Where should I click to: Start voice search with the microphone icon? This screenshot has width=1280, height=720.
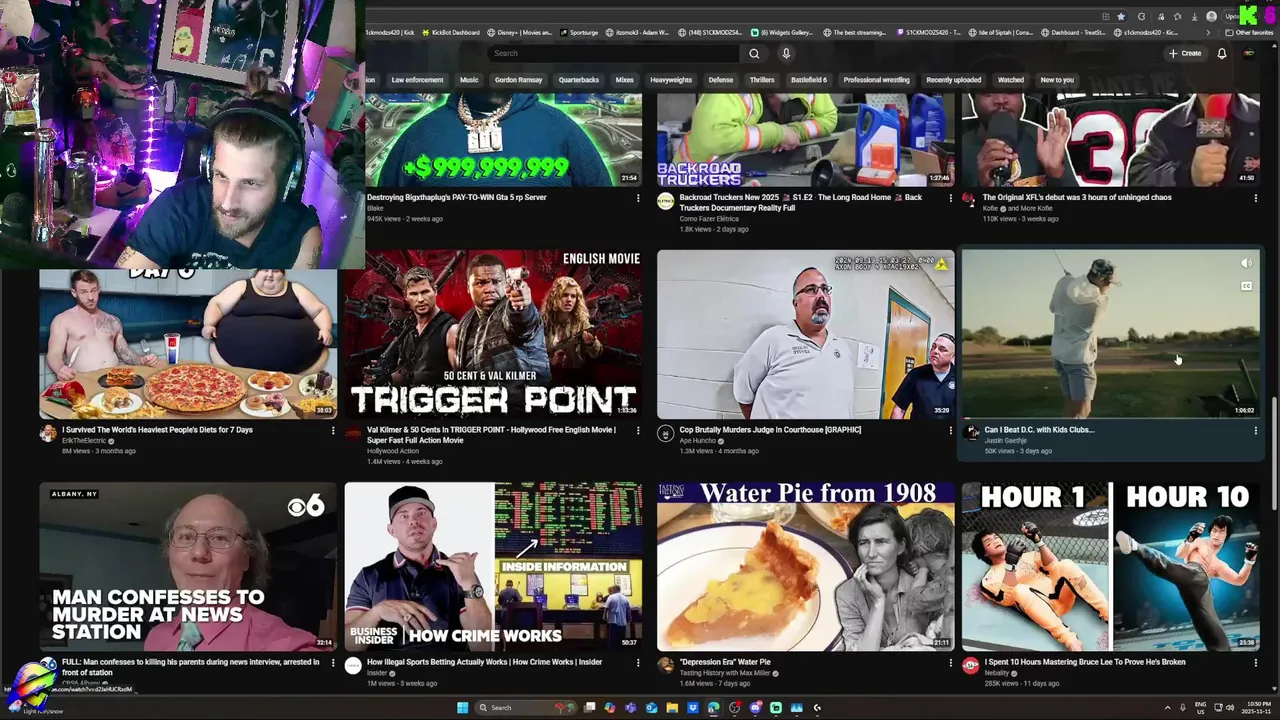coord(786,53)
